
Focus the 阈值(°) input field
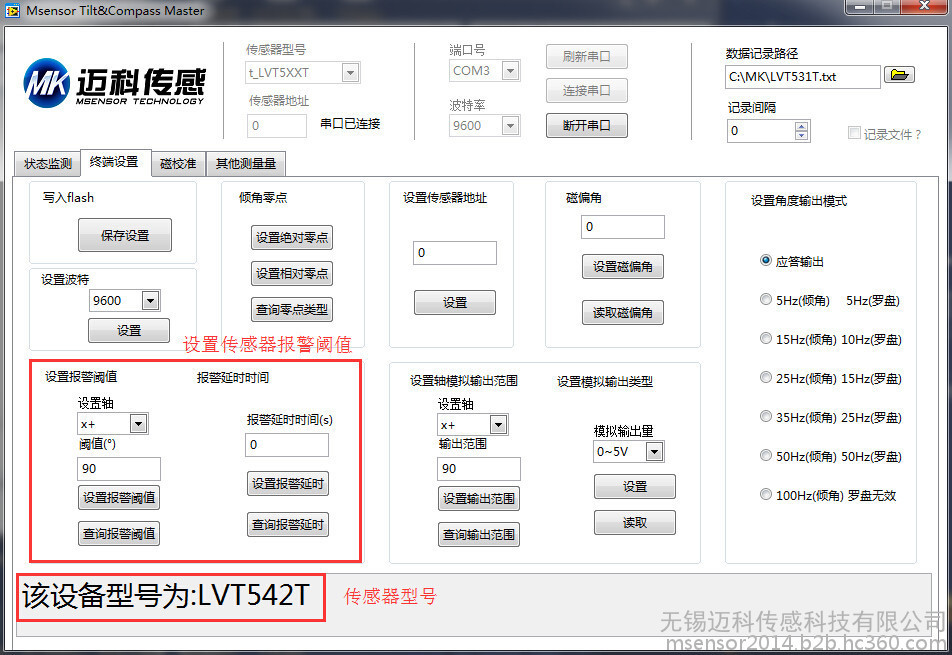click(119, 469)
